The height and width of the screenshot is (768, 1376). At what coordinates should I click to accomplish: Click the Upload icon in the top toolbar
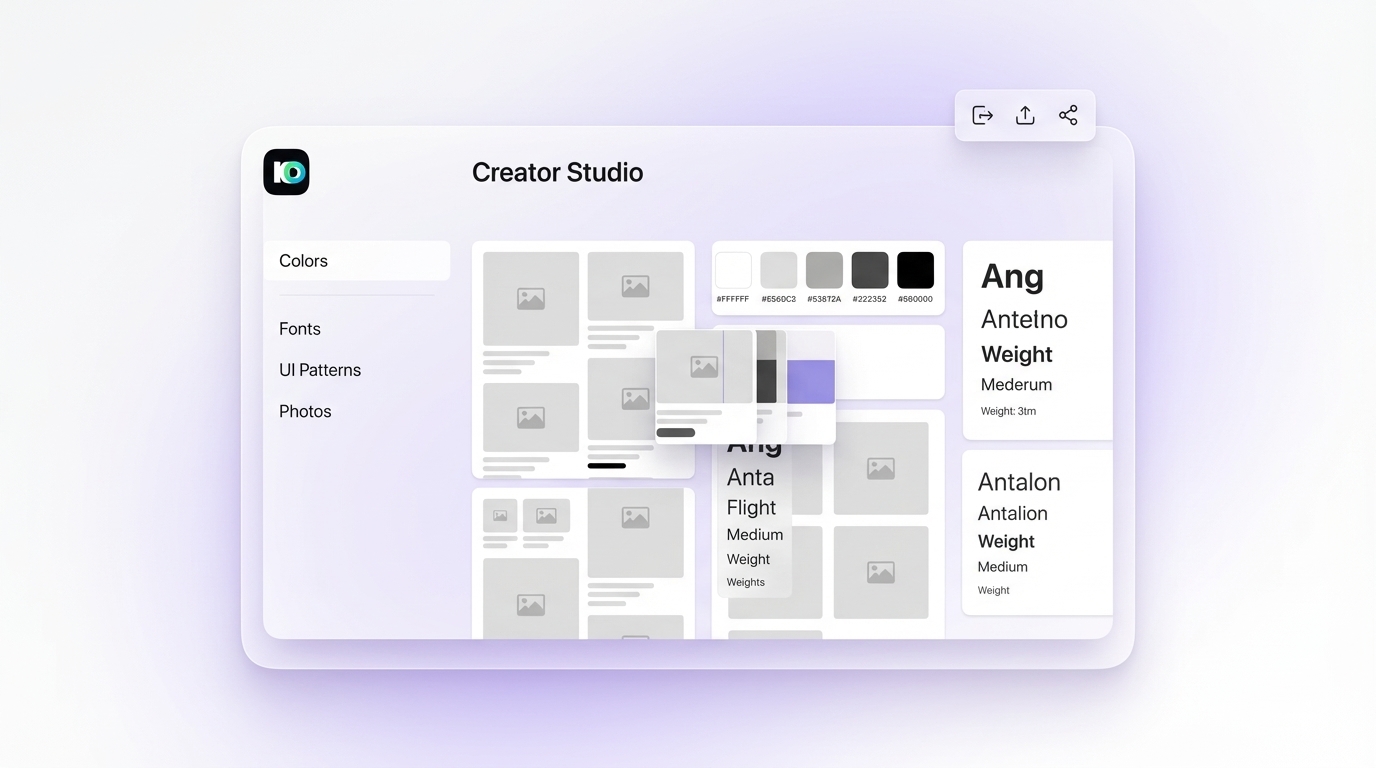(1024, 114)
